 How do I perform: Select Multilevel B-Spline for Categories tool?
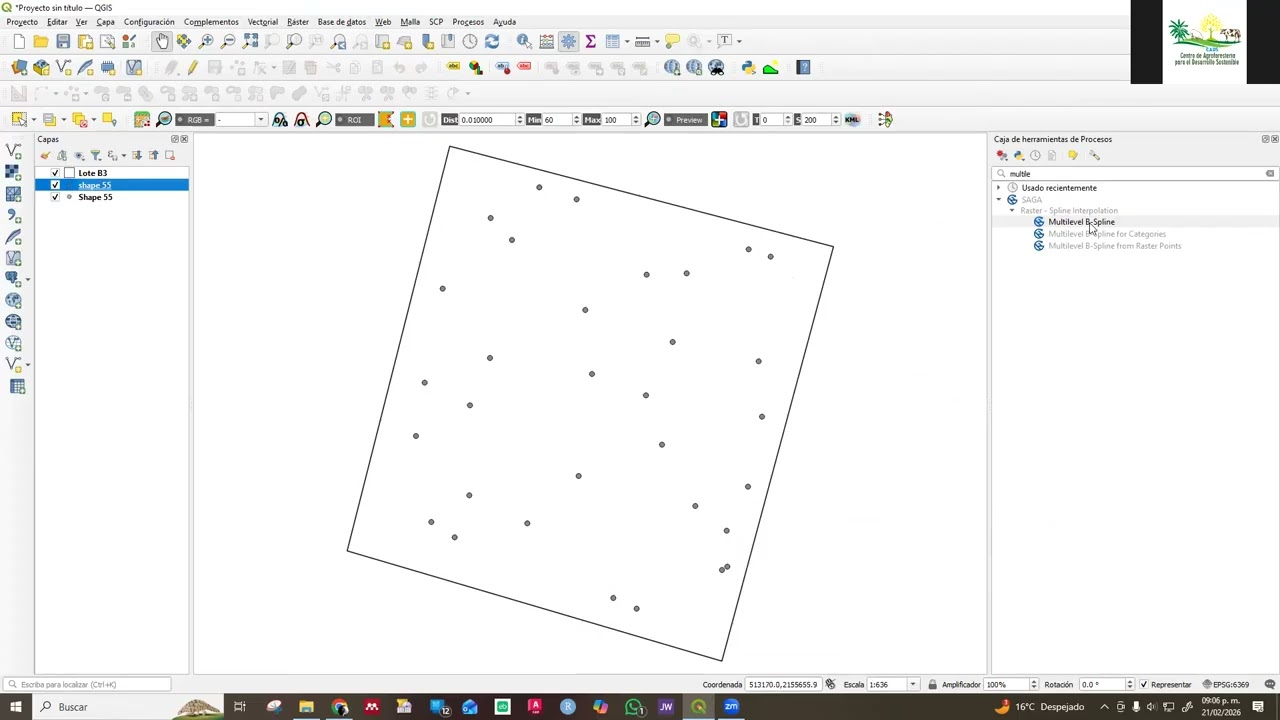pos(1107,234)
